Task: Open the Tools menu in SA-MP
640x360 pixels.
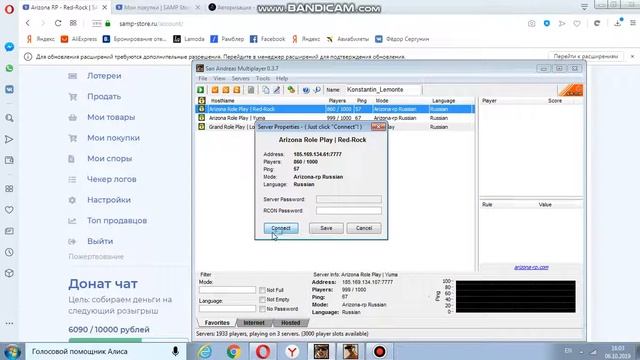Action: (x=262, y=78)
